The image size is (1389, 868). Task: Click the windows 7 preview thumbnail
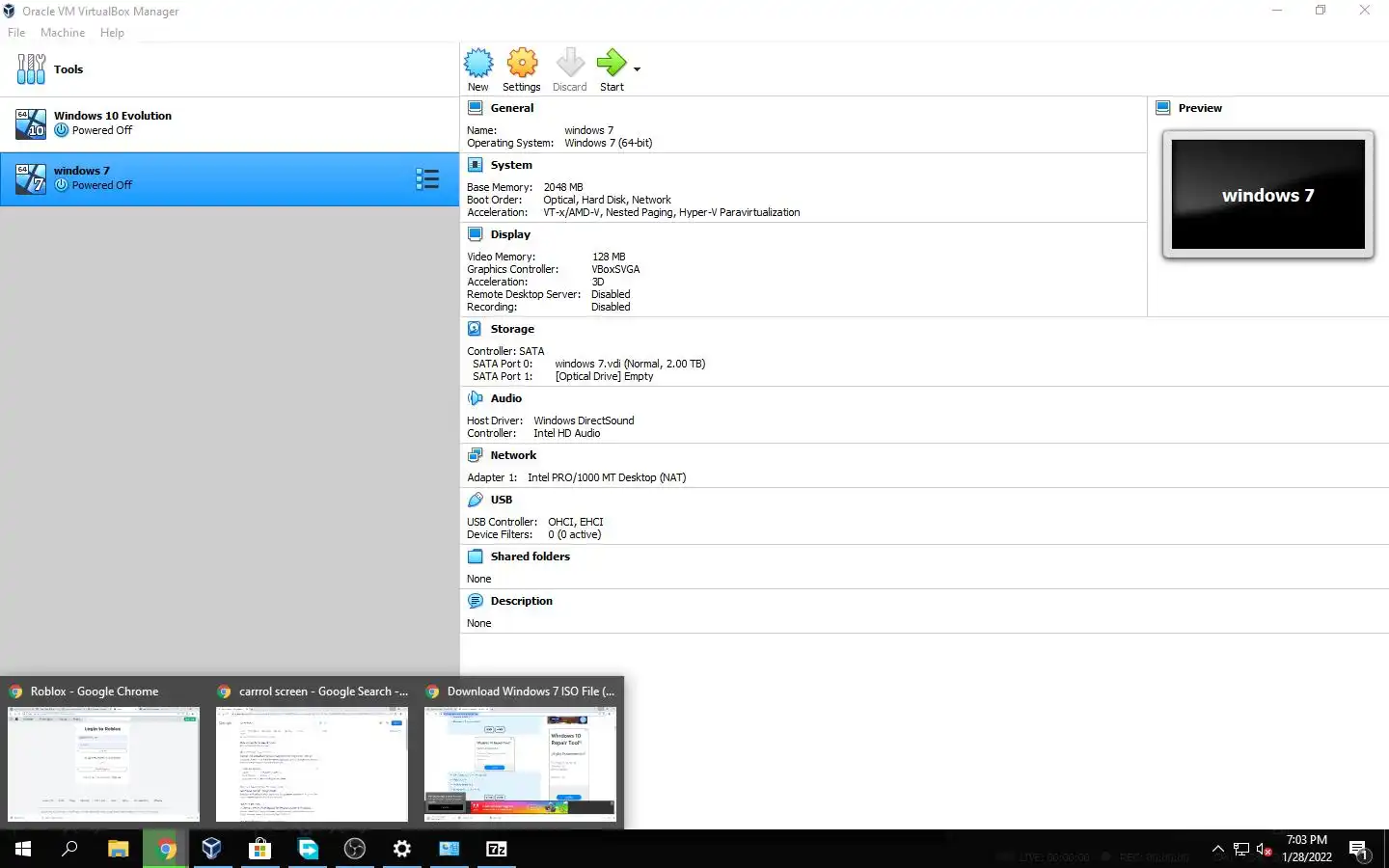coord(1268,195)
